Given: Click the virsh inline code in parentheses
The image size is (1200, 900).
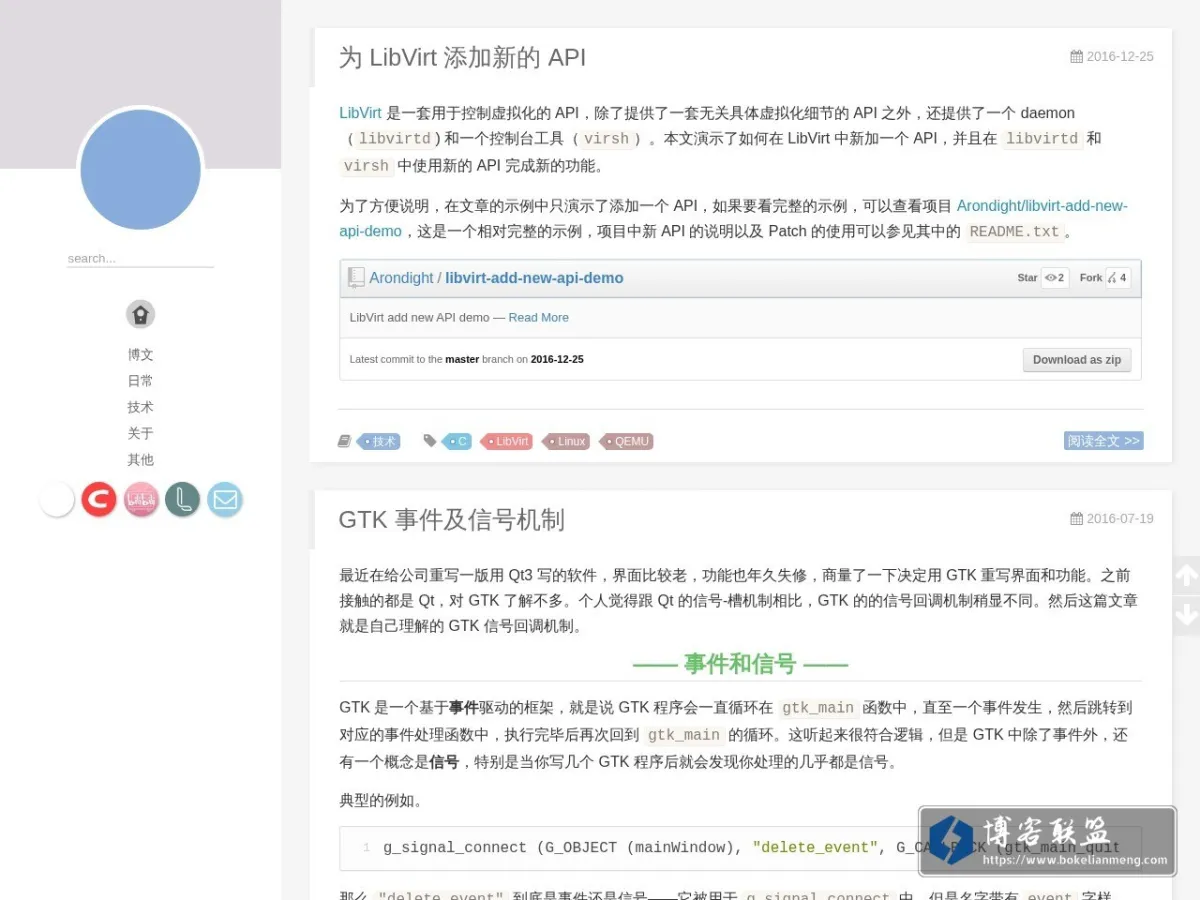Looking at the screenshot, I should pos(607,139).
